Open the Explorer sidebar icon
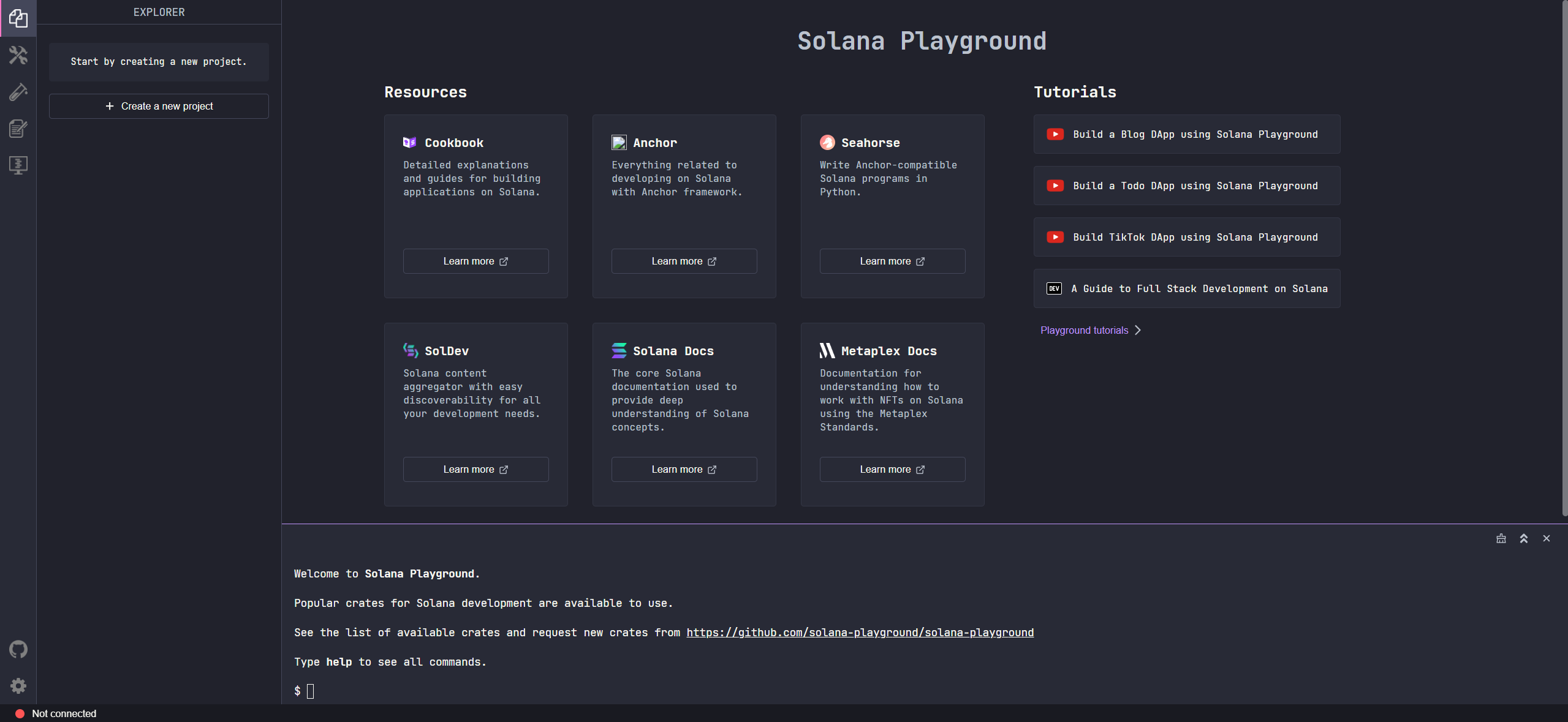This screenshot has width=1568, height=722. point(18,18)
